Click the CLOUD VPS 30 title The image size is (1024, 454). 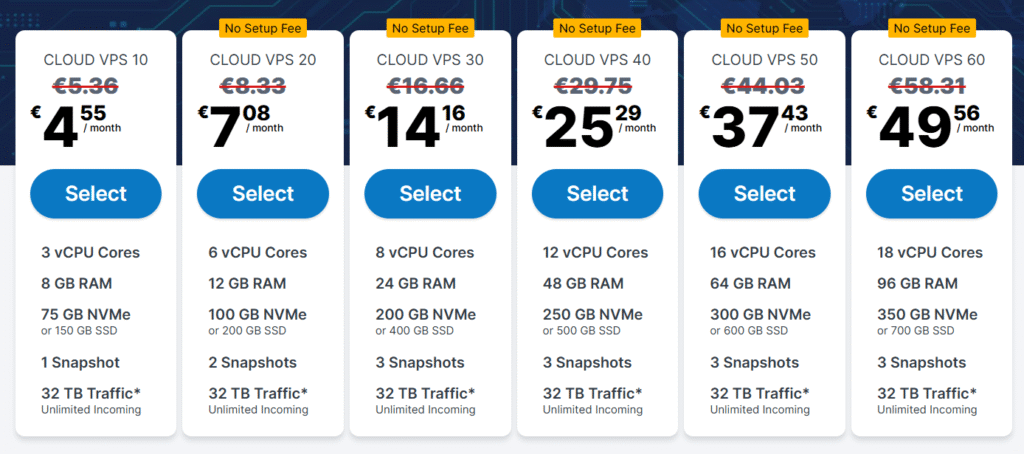(430, 60)
